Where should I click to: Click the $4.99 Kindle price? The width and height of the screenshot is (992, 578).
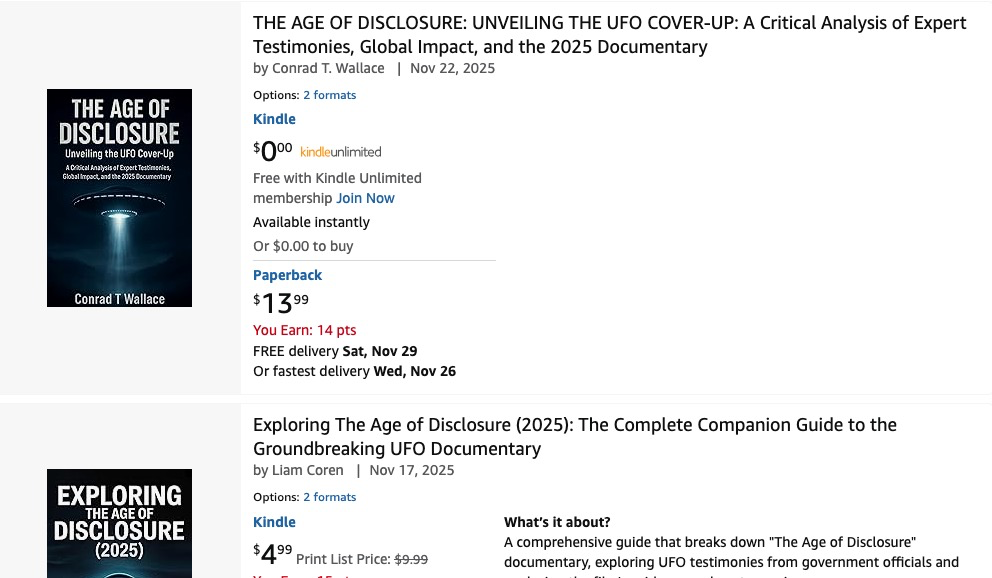(x=273, y=553)
